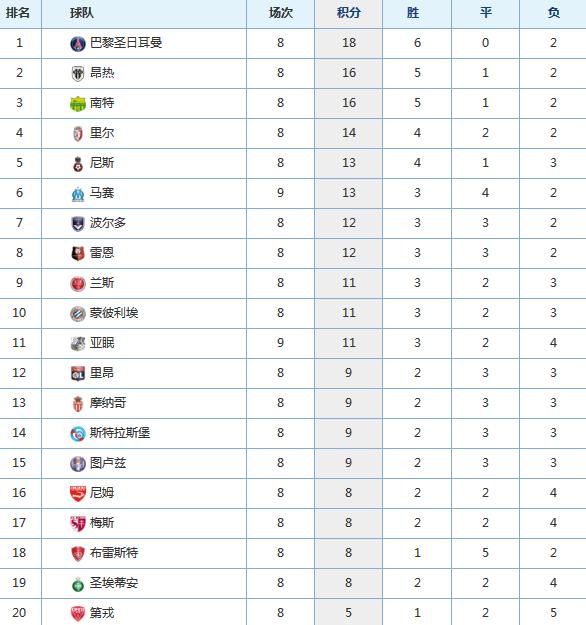Select the Strasbourg circular logo
The image size is (586, 625).
(78, 434)
